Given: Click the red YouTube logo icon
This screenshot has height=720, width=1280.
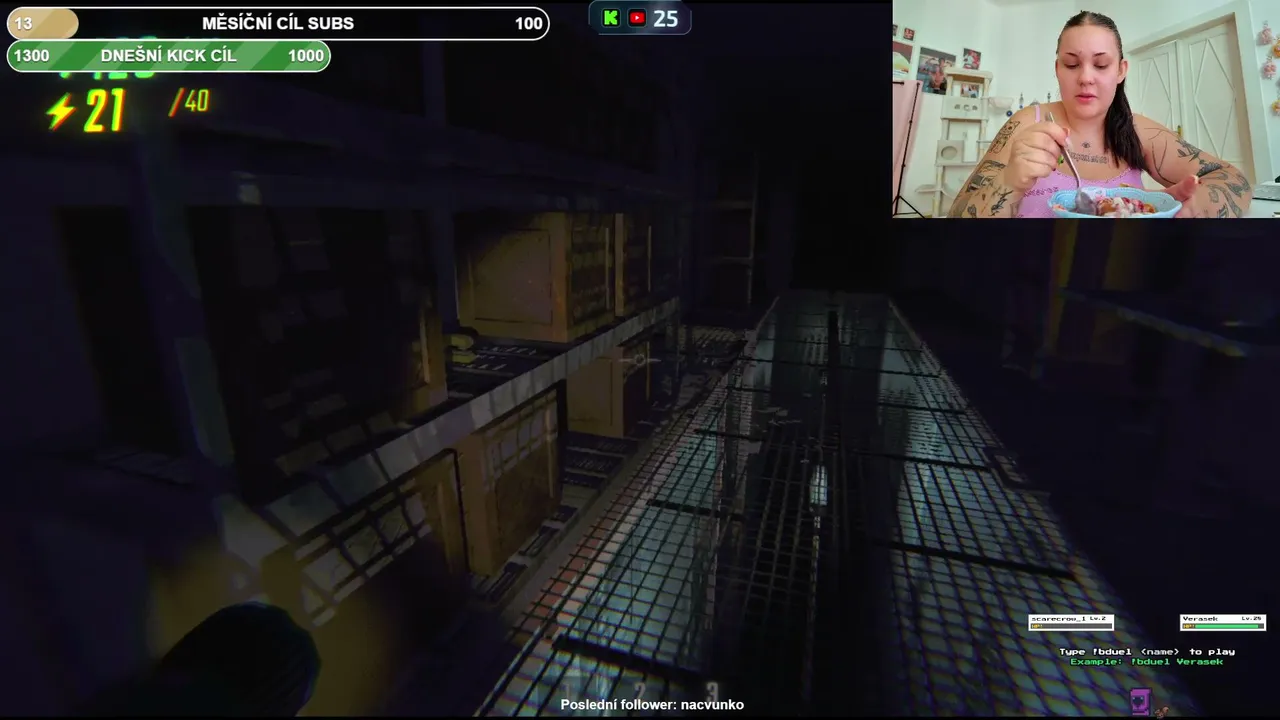Looking at the screenshot, I should tap(637, 18).
